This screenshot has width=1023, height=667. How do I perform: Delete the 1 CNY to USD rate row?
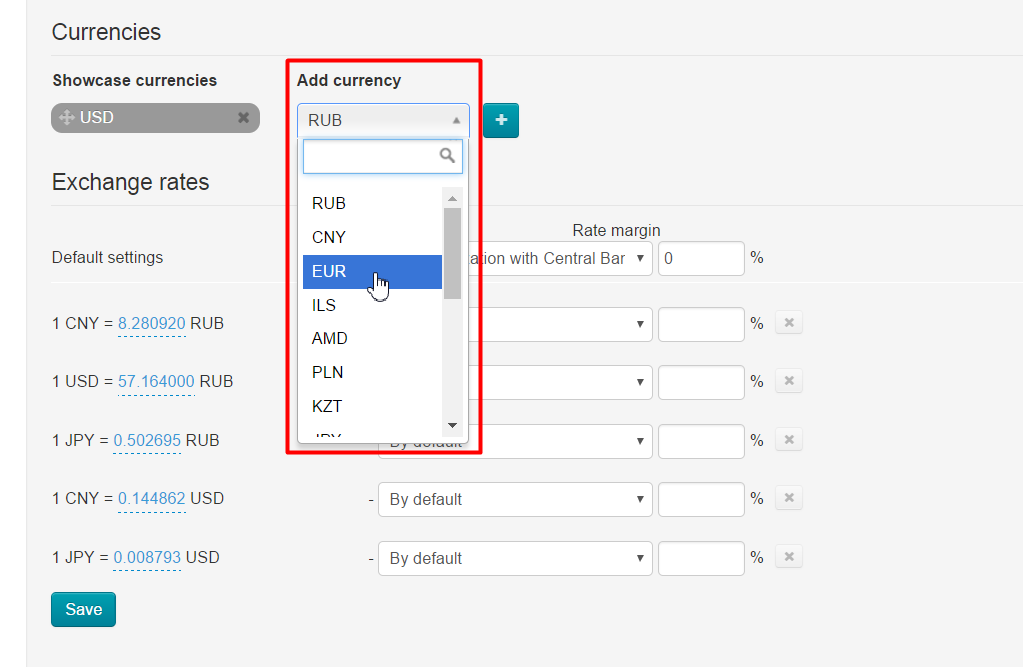(x=789, y=498)
